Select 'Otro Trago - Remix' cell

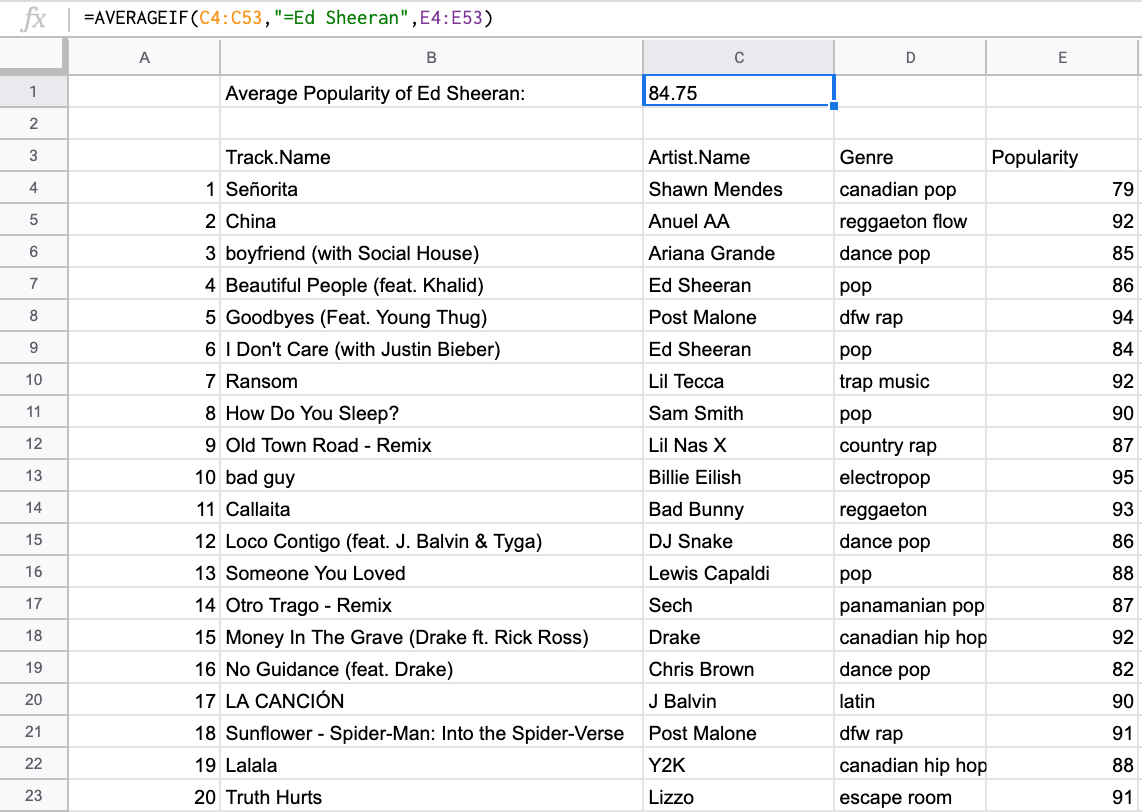(x=431, y=604)
